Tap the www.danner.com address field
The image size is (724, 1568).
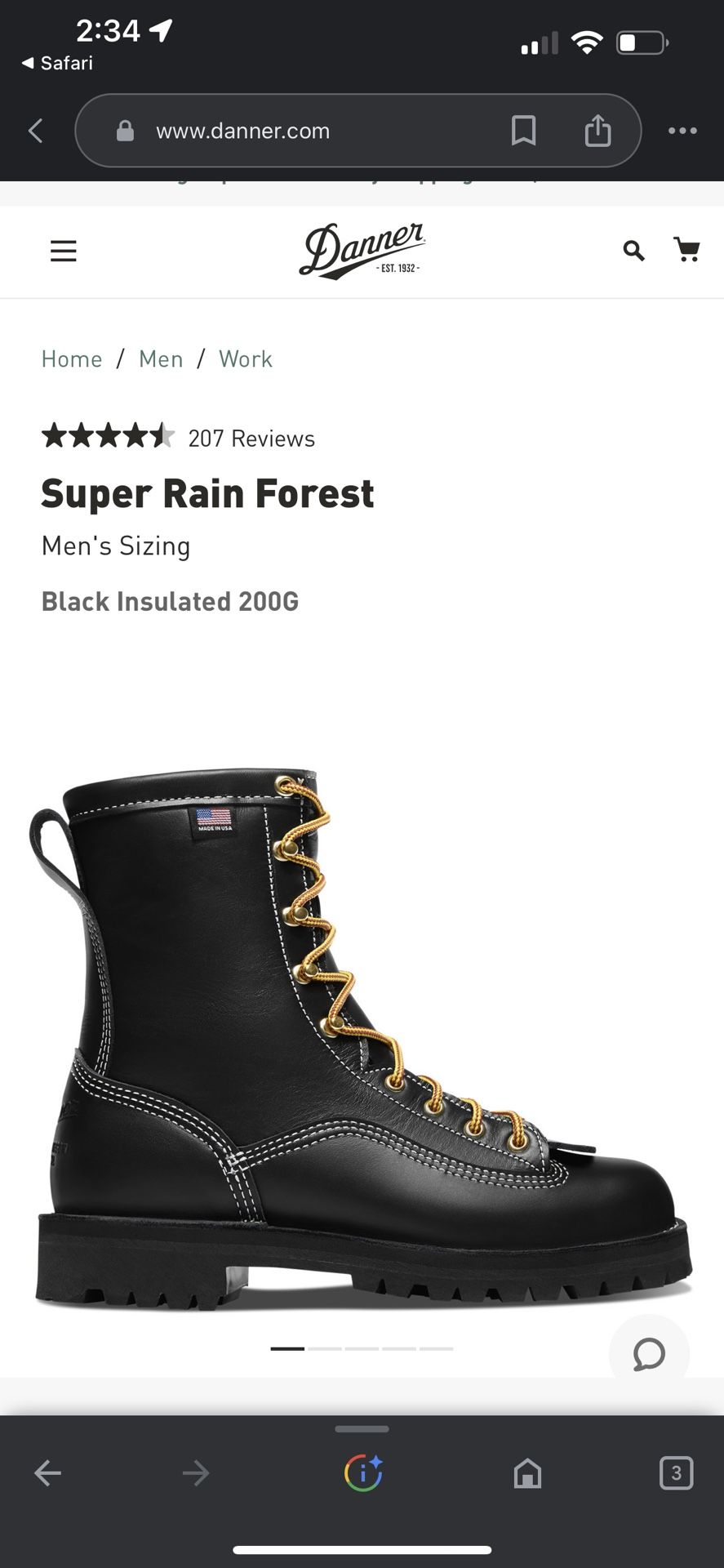(x=243, y=131)
